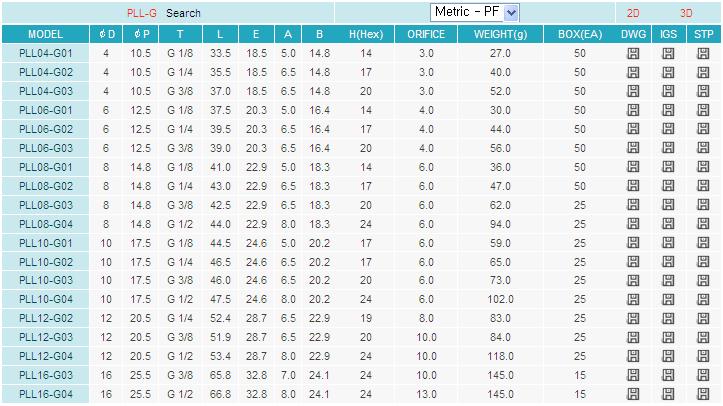Download DWG file for PLL04-G01
Image resolution: width=723 pixels, height=406 pixels.
[x=632, y=53]
